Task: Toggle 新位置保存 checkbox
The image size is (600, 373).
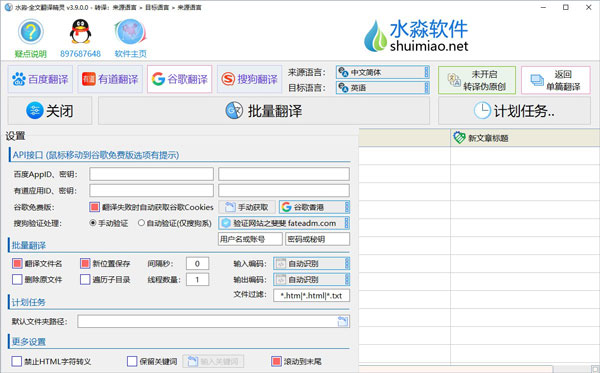Action: (85, 263)
